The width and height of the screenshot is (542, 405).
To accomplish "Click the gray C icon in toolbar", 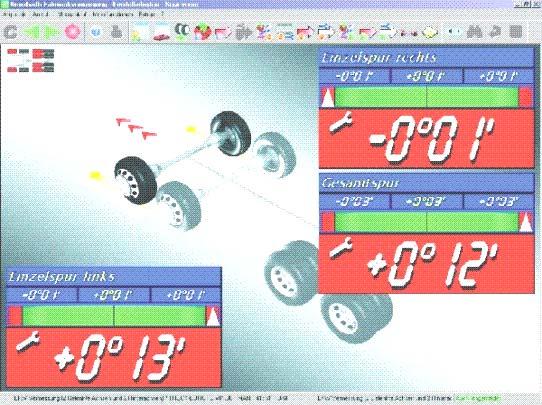I will pos(10,32).
